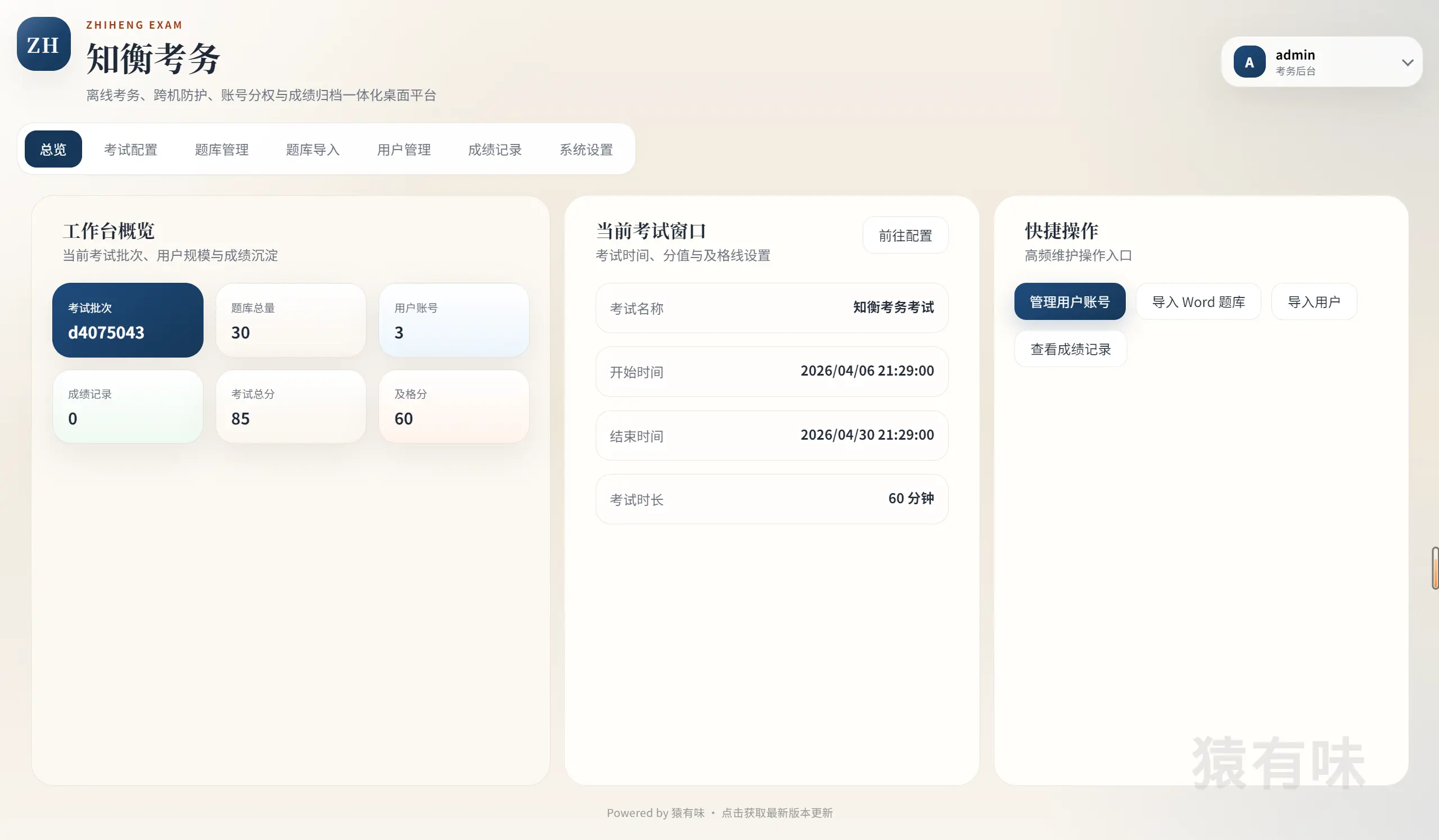Select the 题库导入 tab

(312, 149)
